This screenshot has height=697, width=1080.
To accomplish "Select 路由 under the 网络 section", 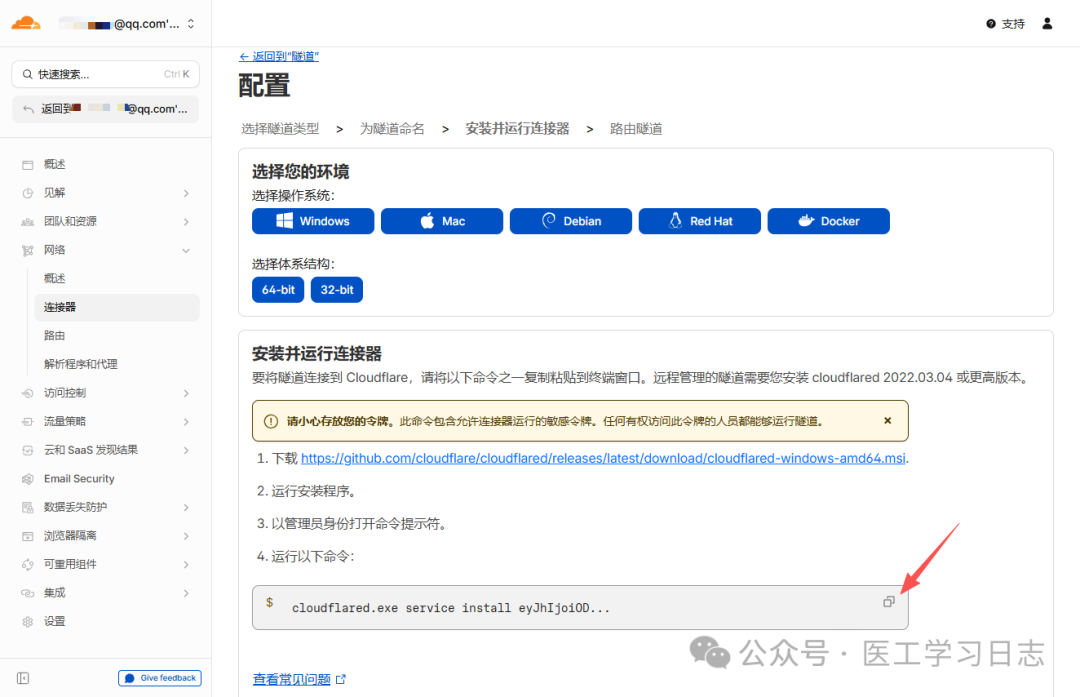I will point(55,335).
